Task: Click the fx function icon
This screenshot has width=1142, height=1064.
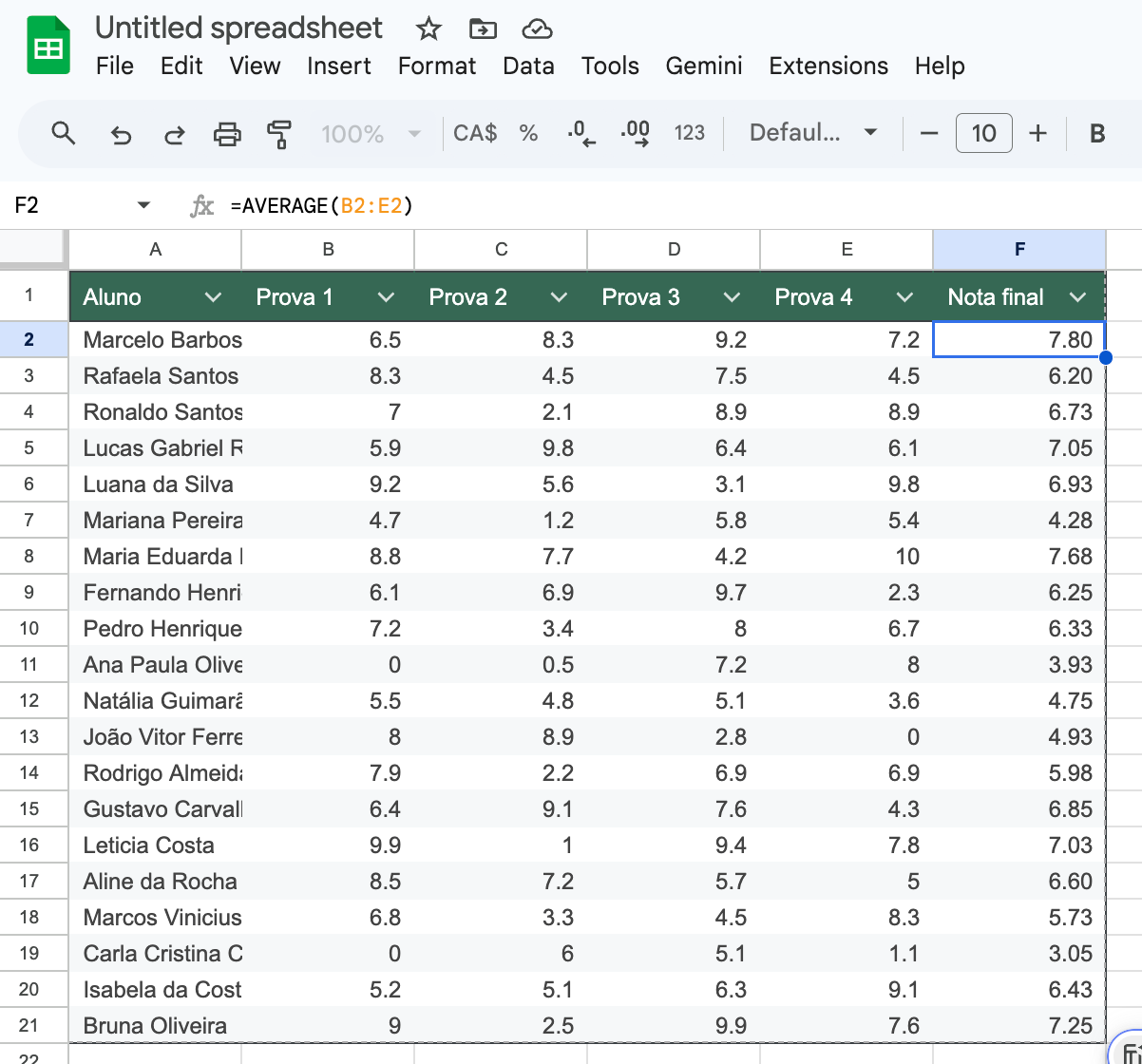Action: click(201, 205)
